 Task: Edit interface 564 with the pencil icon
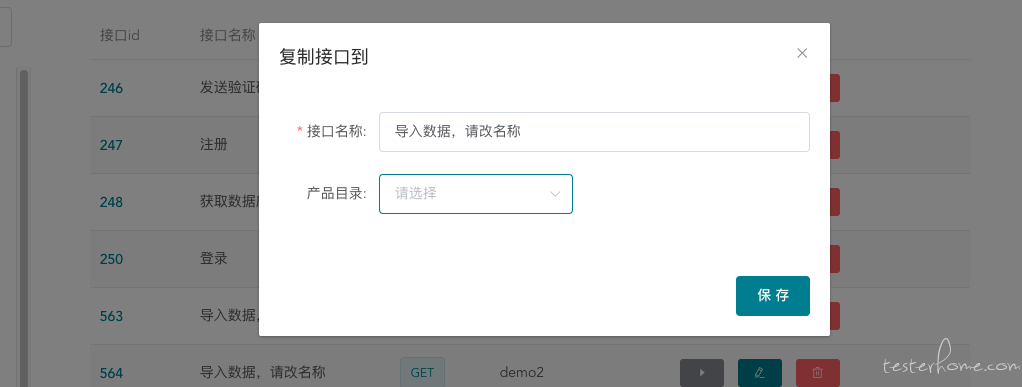coord(759,373)
